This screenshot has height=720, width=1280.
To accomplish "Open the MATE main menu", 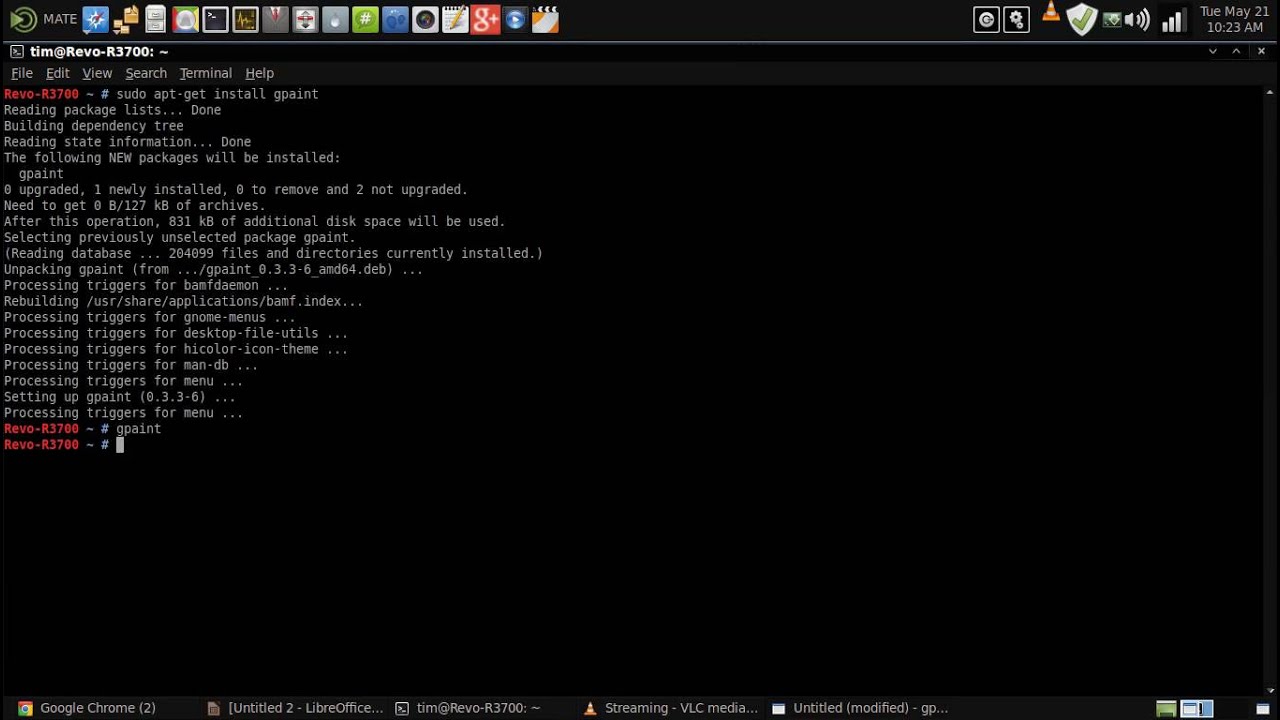I will [43, 19].
